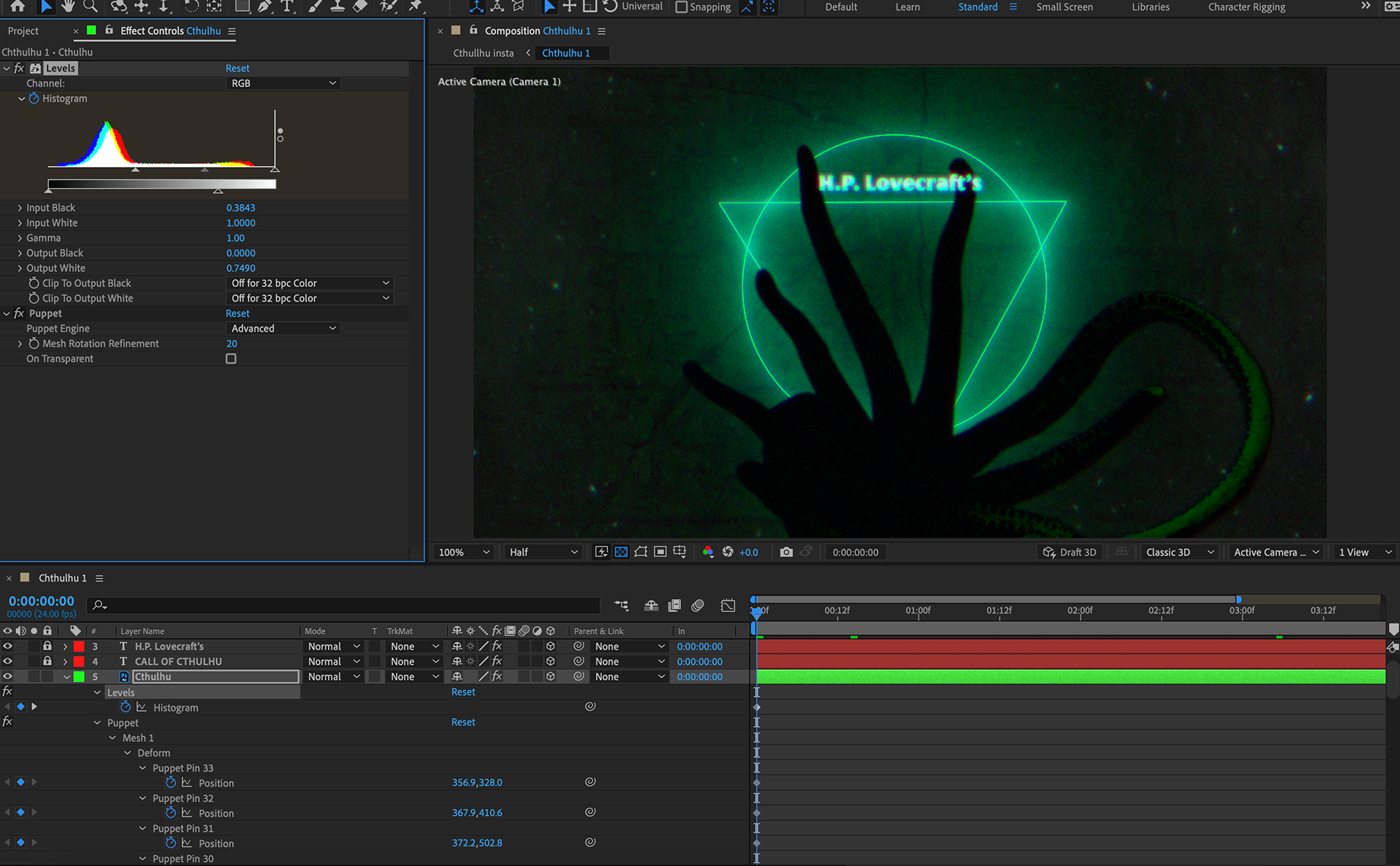The image size is (1400, 866).
Task: Unlock the H.P. Lovecraft's layer
Action: point(47,646)
